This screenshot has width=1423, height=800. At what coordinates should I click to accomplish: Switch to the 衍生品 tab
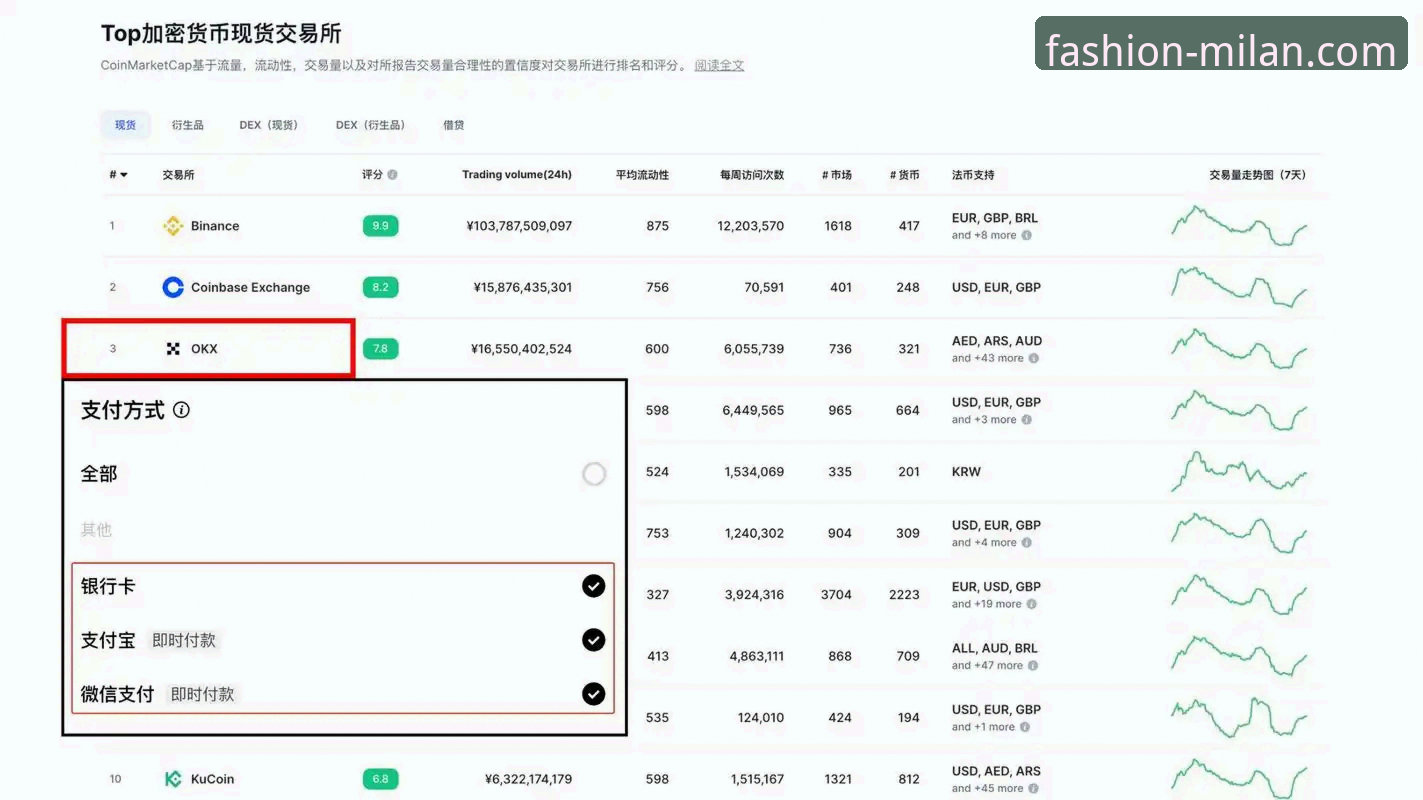tap(187, 125)
